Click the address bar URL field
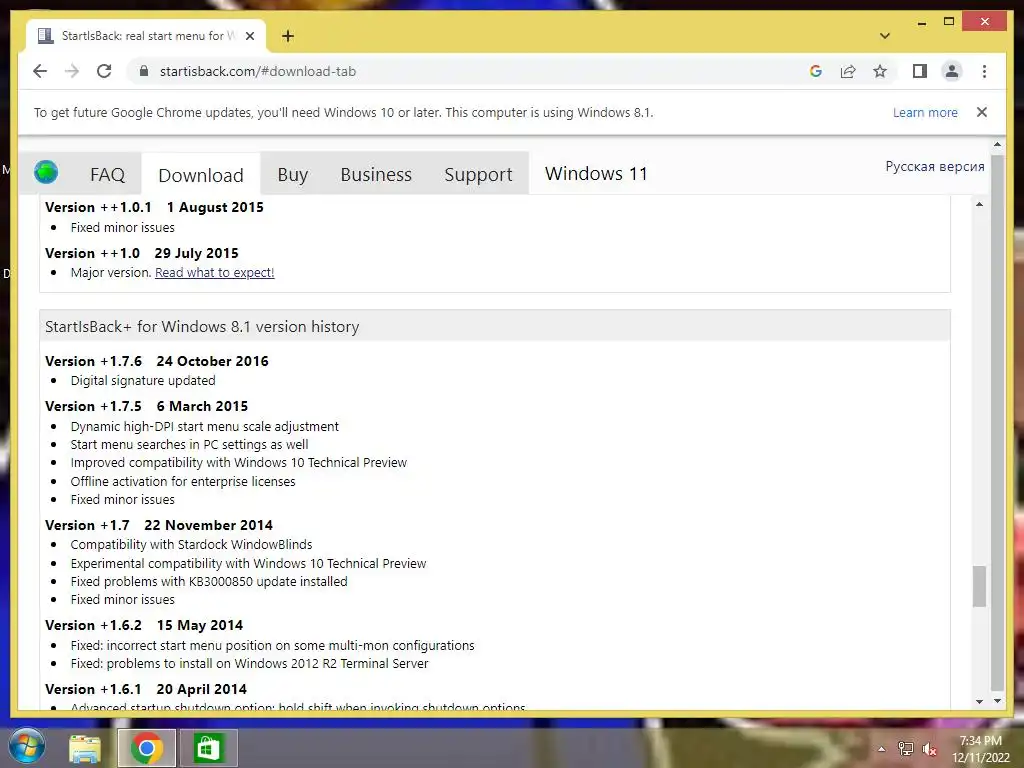This screenshot has width=1024, height=768. [x=457, y=71]
